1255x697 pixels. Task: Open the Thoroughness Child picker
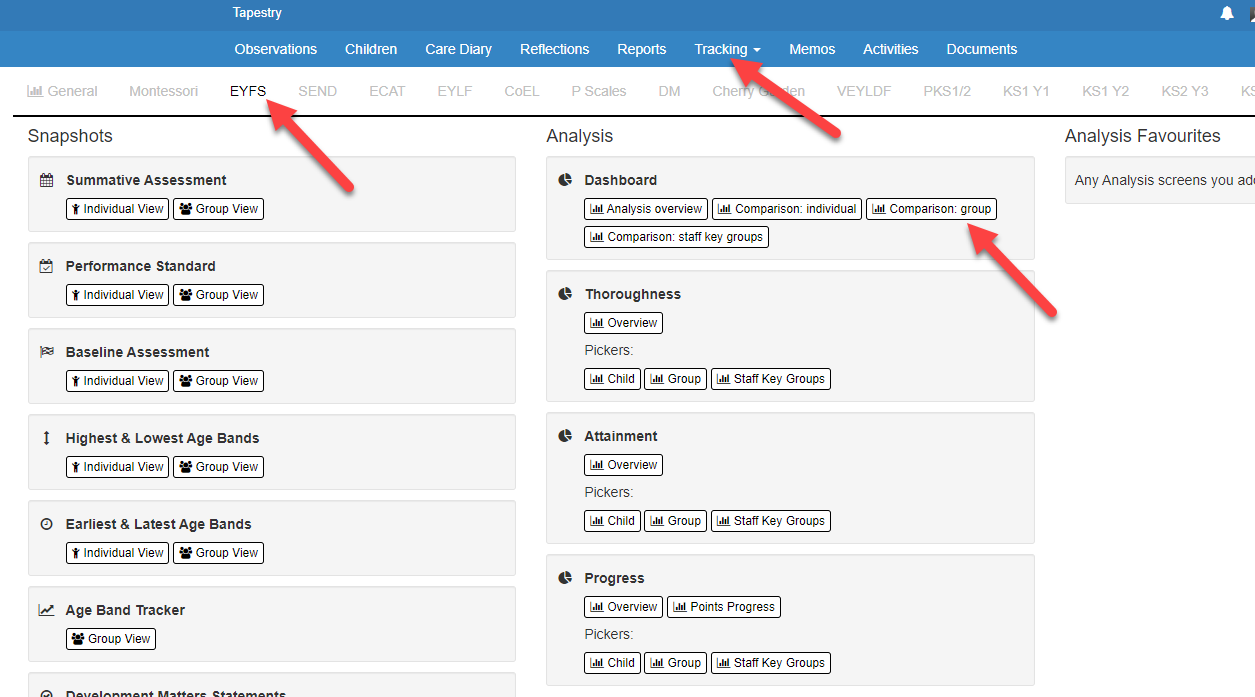pos(613,379)
